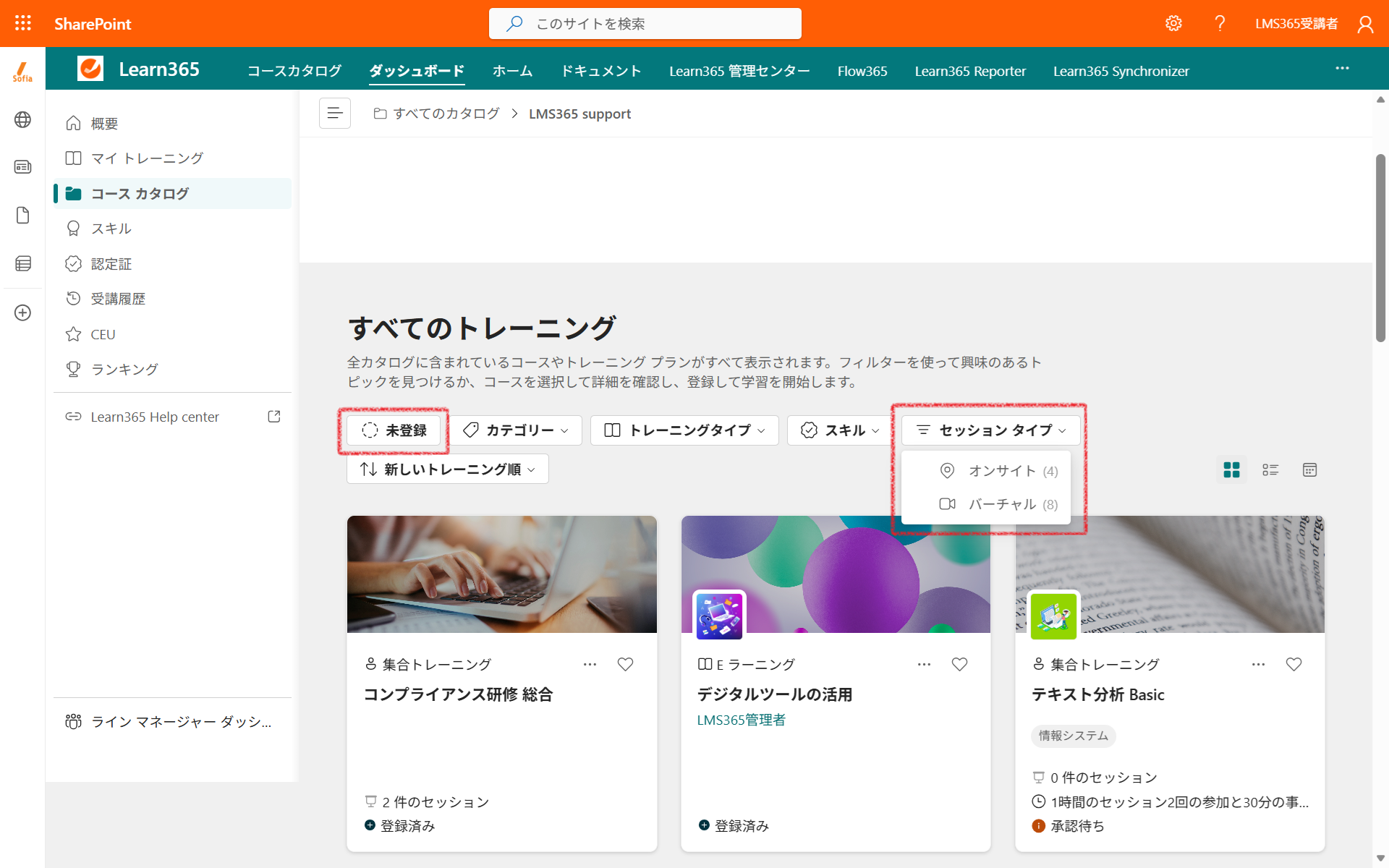The height and width of the screenshot is (868, 1389).
Task: Open ダッシュボード top navigation tab
Action: 417,71
